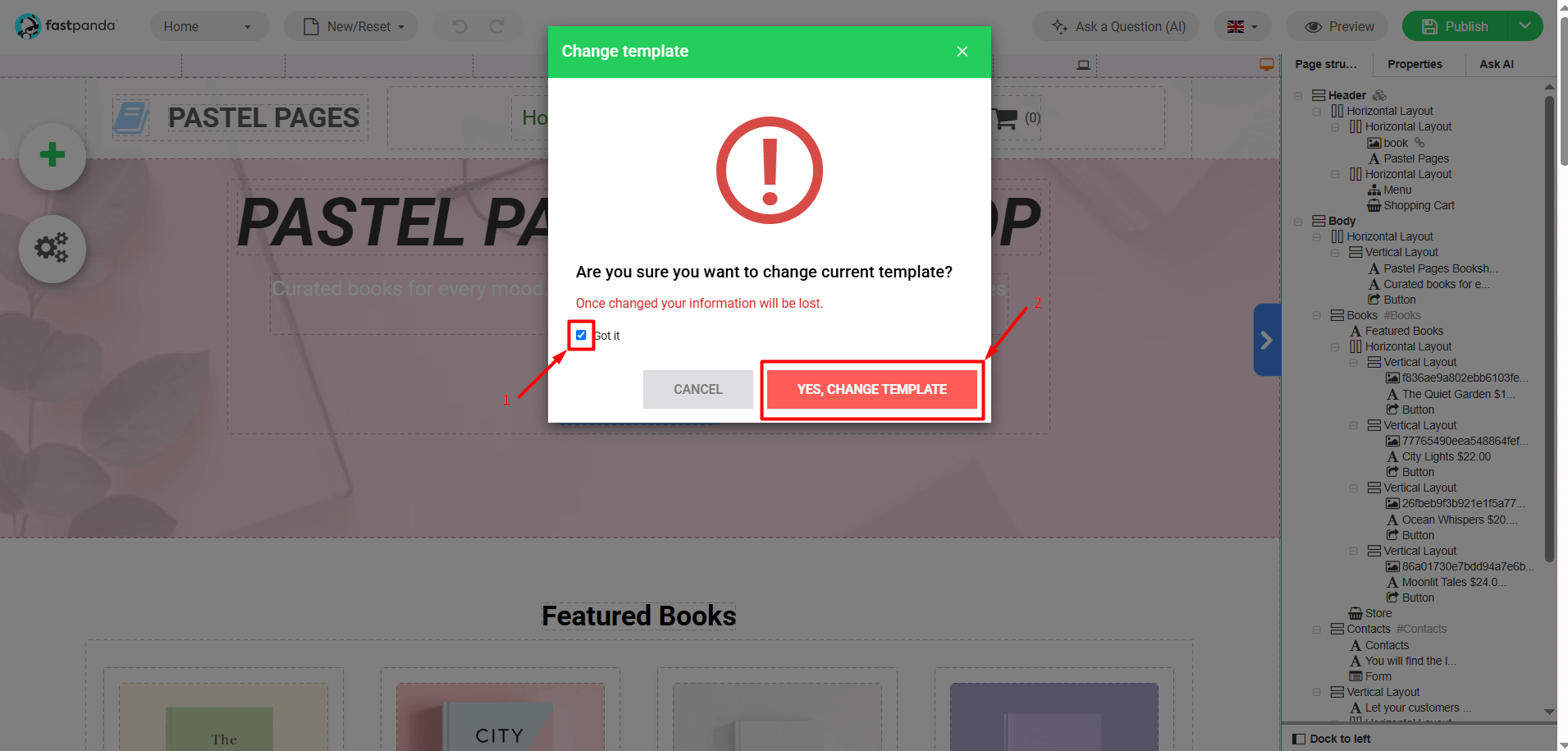This screenshot has height=751, width=1568.
Task: Click the shopping cart icon in header
Action: tap(1006, 118)
